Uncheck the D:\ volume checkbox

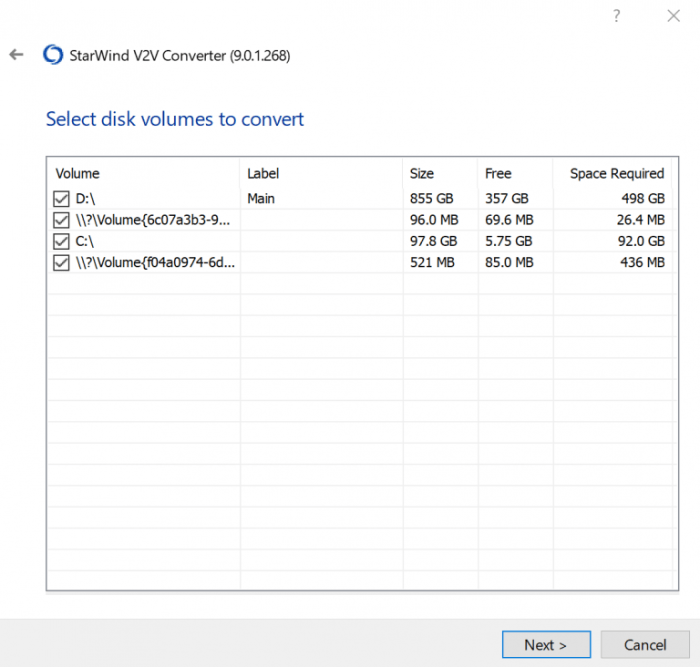coord(61,199)
